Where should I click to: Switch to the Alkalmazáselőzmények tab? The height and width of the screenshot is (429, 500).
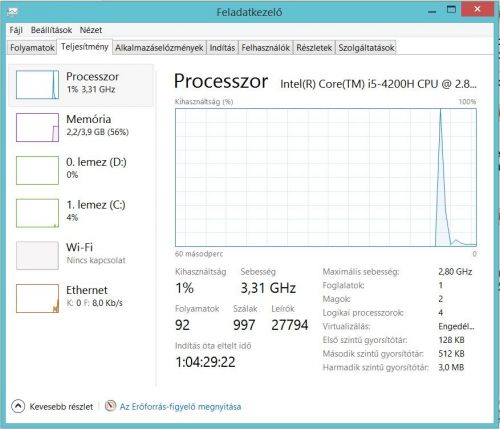(159, 48)
